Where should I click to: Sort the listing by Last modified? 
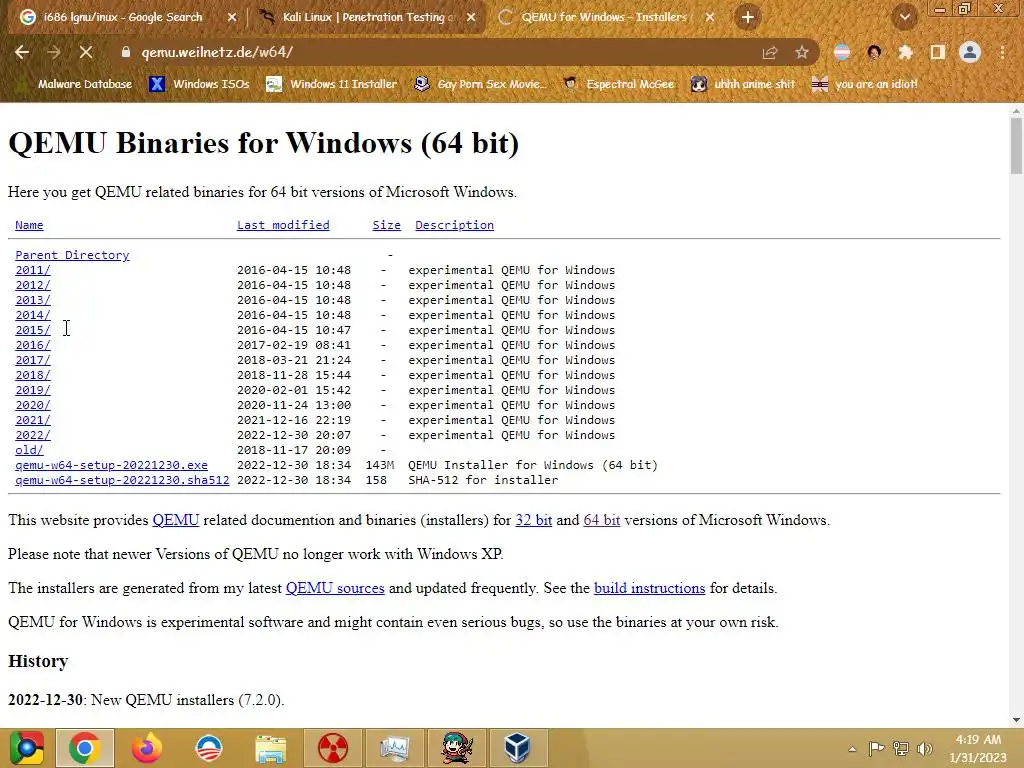pyautogui.click(x=283, y=225)
